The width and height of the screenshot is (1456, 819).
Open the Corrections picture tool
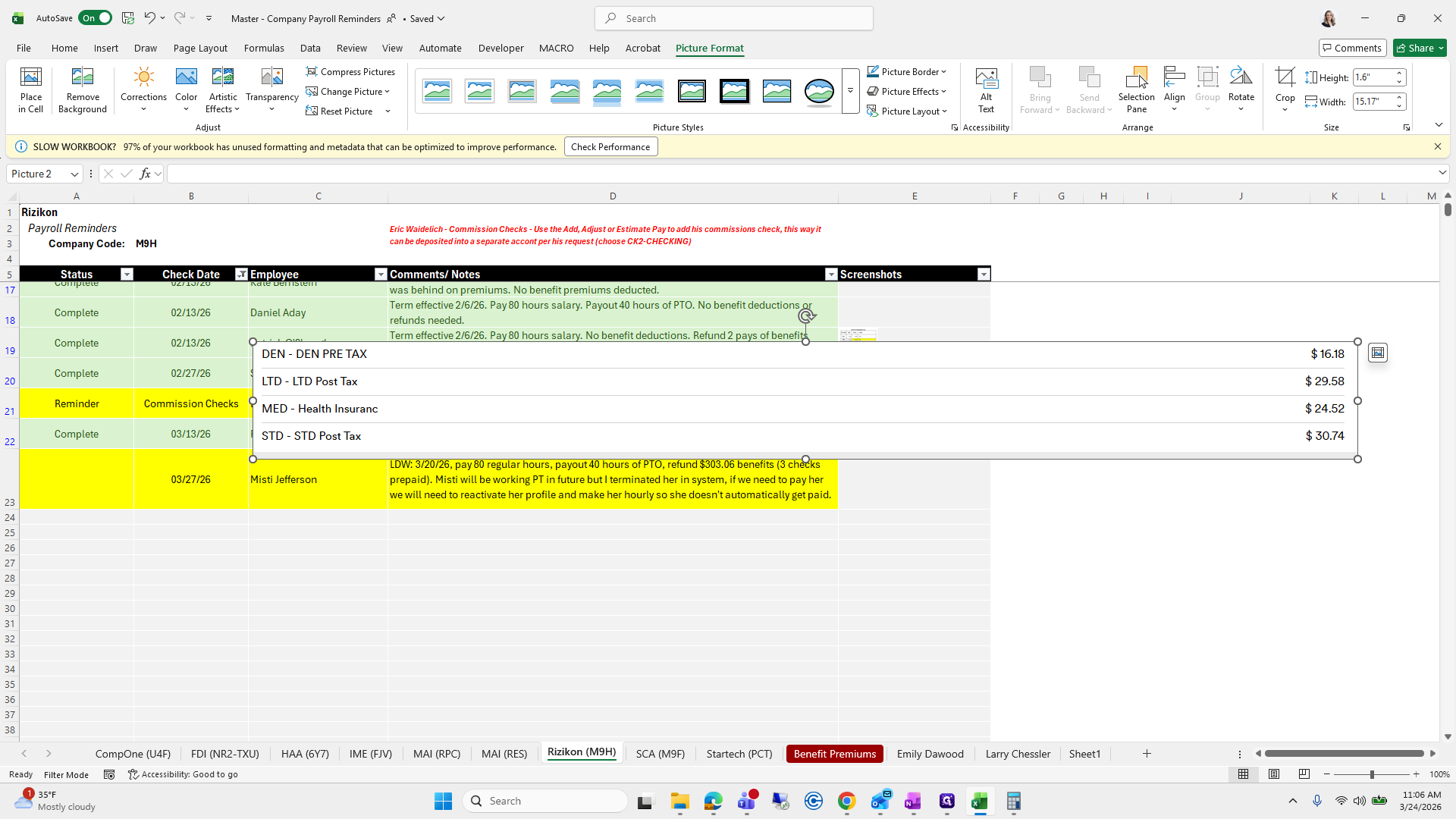point(143,77)
